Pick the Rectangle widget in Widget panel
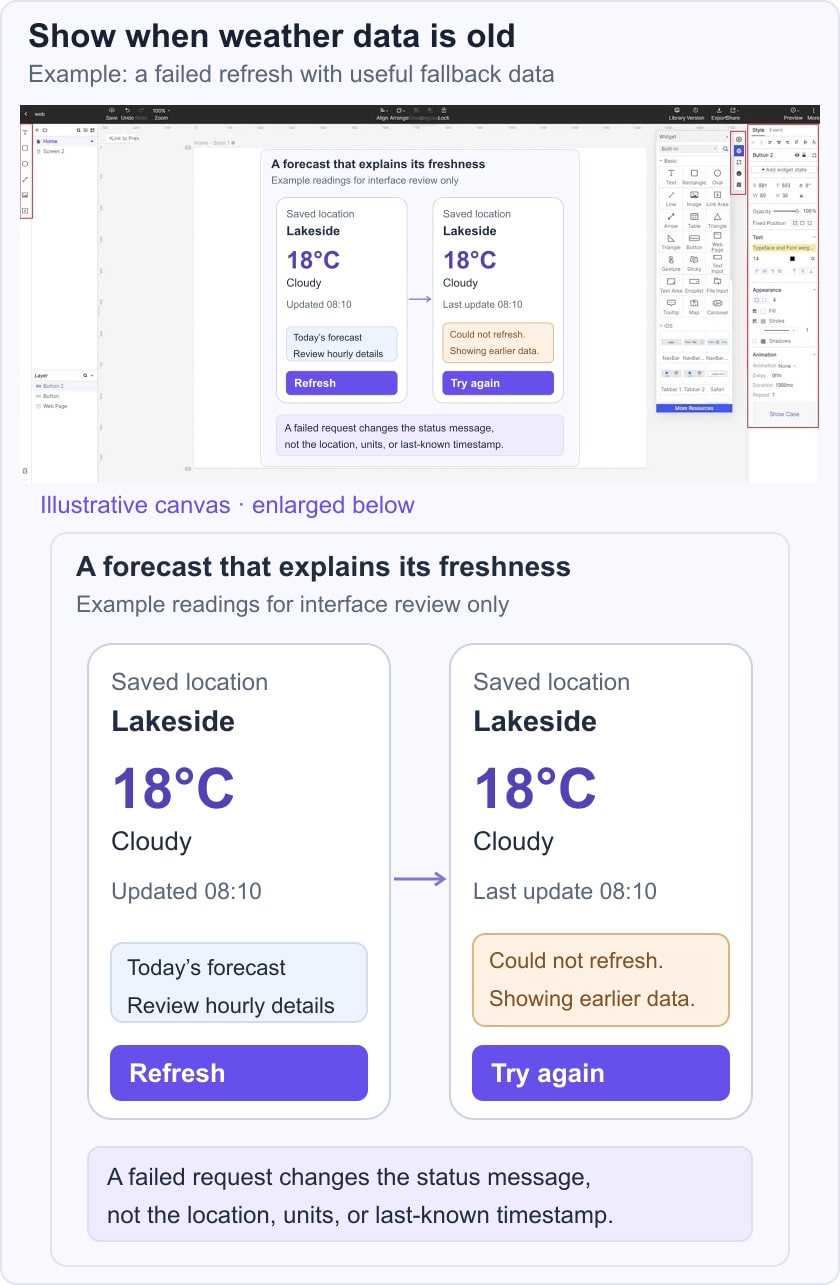Screen dimensions: 840x1285 coord(694,177)
